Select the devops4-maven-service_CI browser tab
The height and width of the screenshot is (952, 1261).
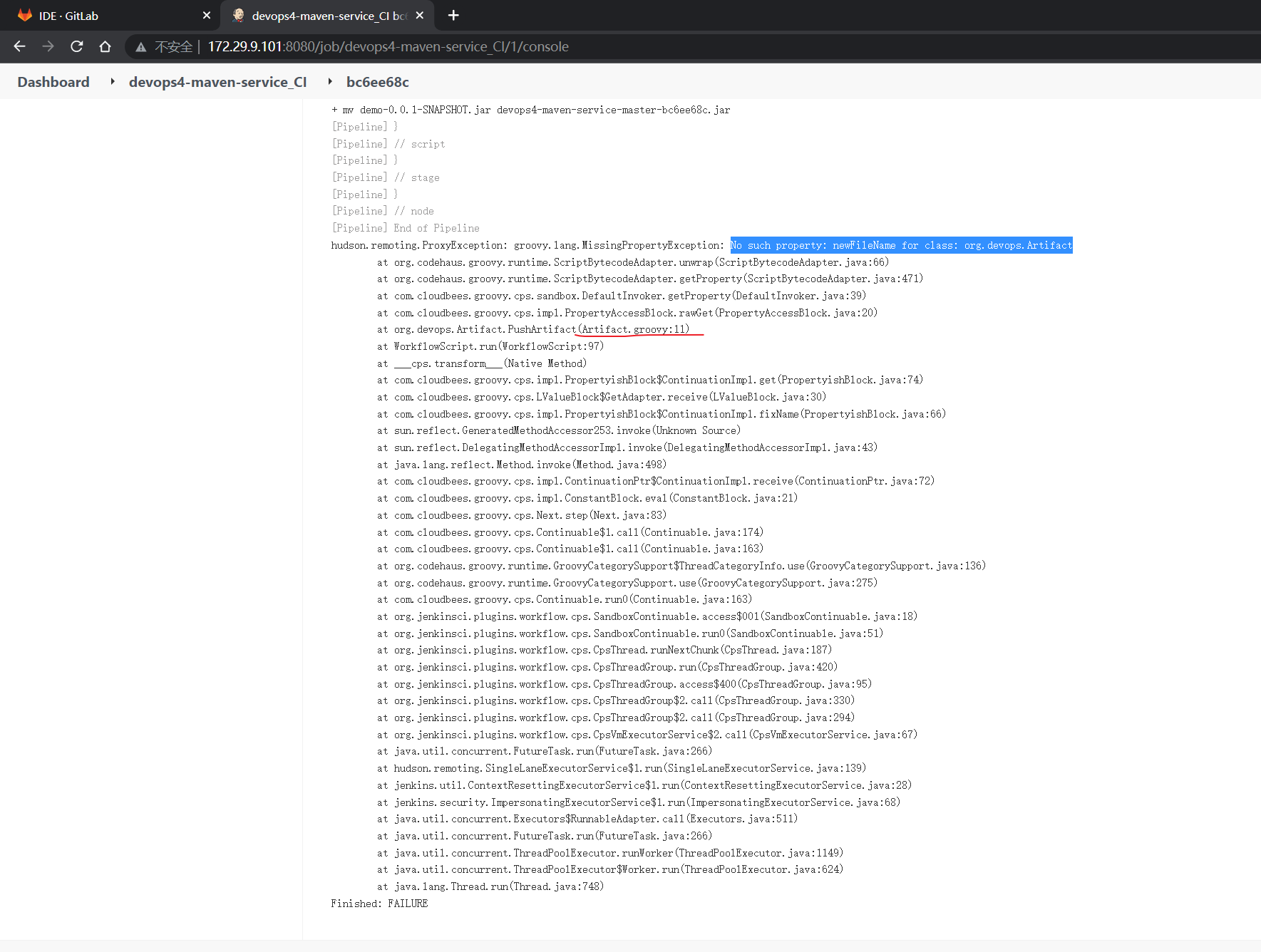pyautogui.click(x=328, y=16)
